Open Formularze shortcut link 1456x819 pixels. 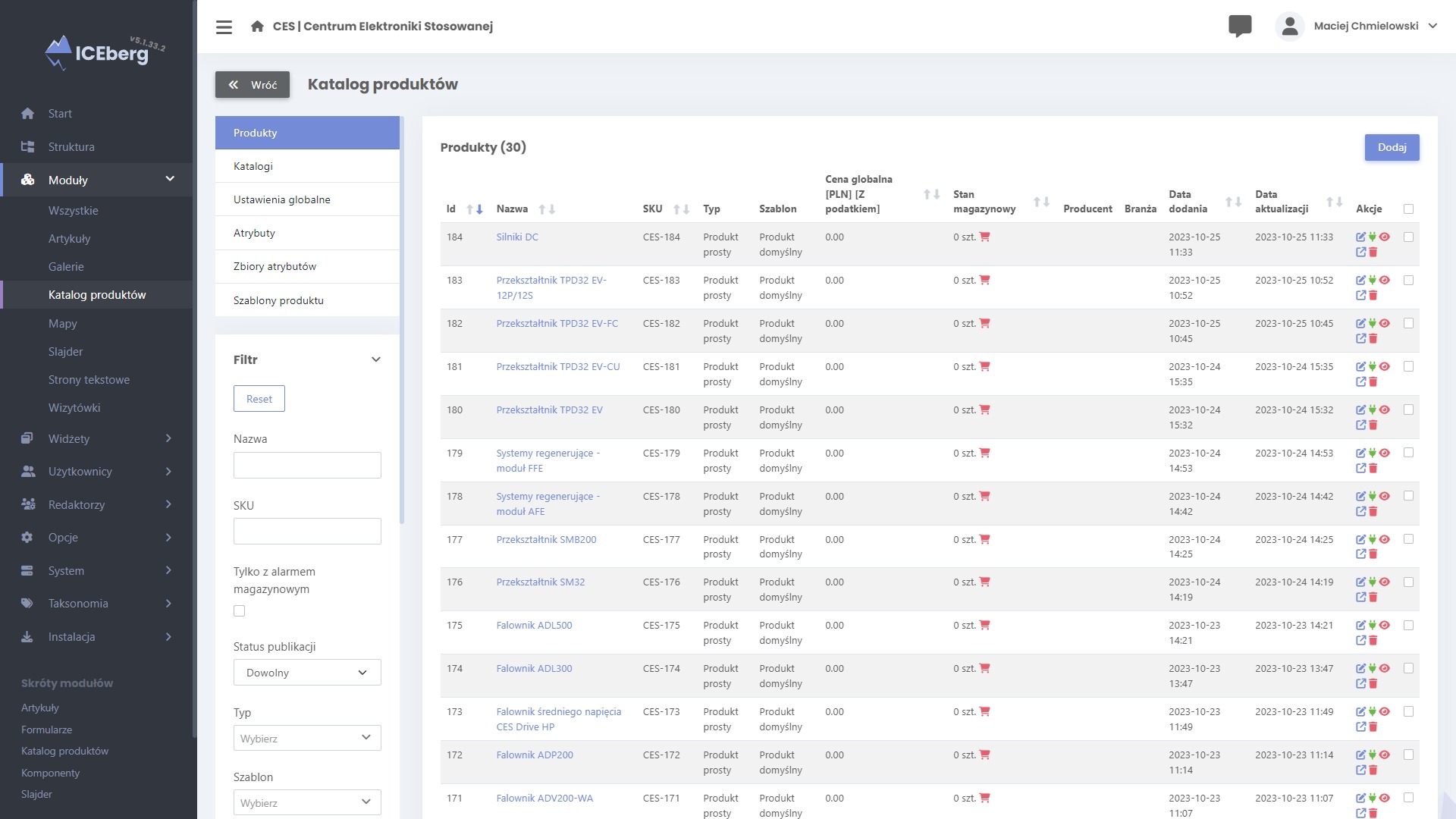point(46,730)
